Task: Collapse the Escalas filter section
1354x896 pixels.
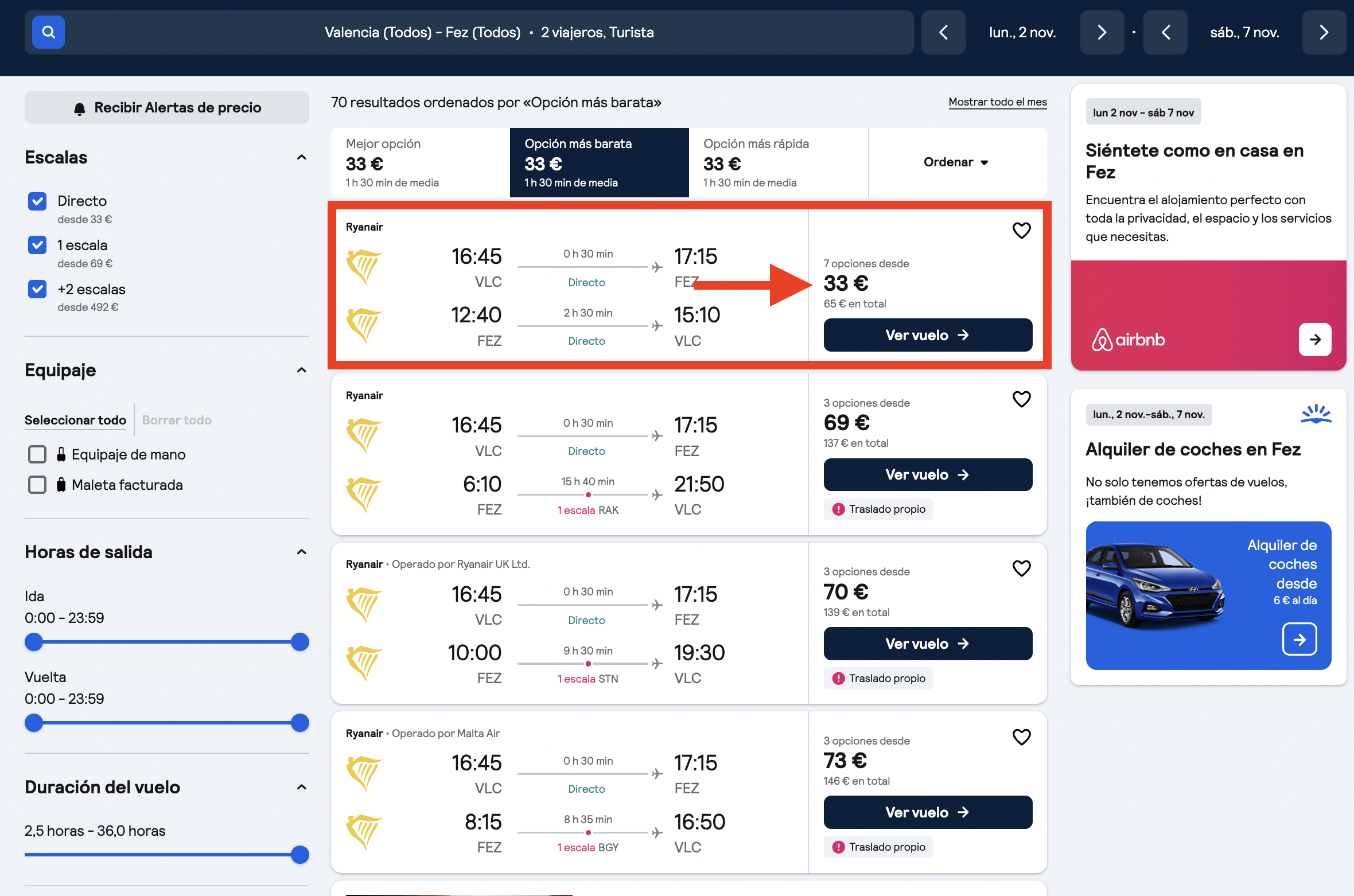Action: point(301,157)
